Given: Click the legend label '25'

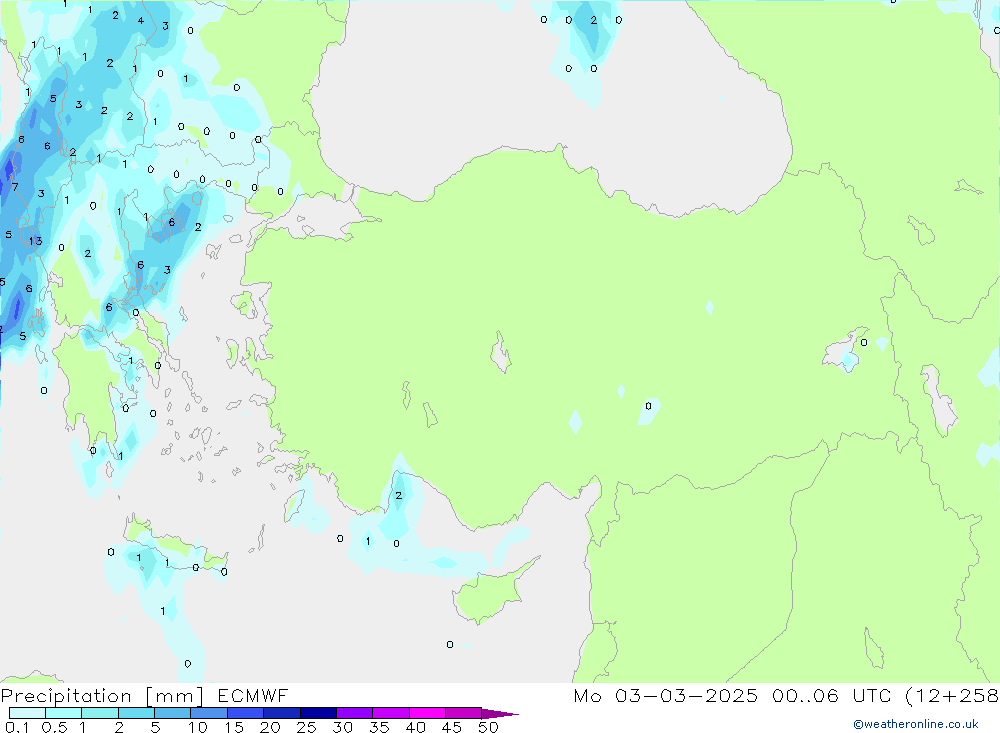Looking at the screenshot, I should 306,727.
